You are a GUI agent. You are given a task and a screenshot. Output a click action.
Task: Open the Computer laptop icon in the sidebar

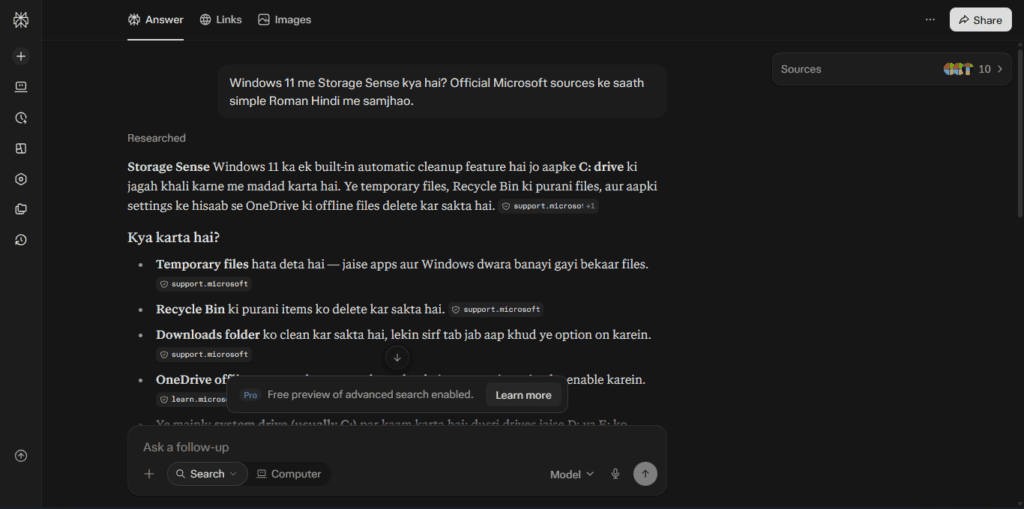tap(21, 87)
